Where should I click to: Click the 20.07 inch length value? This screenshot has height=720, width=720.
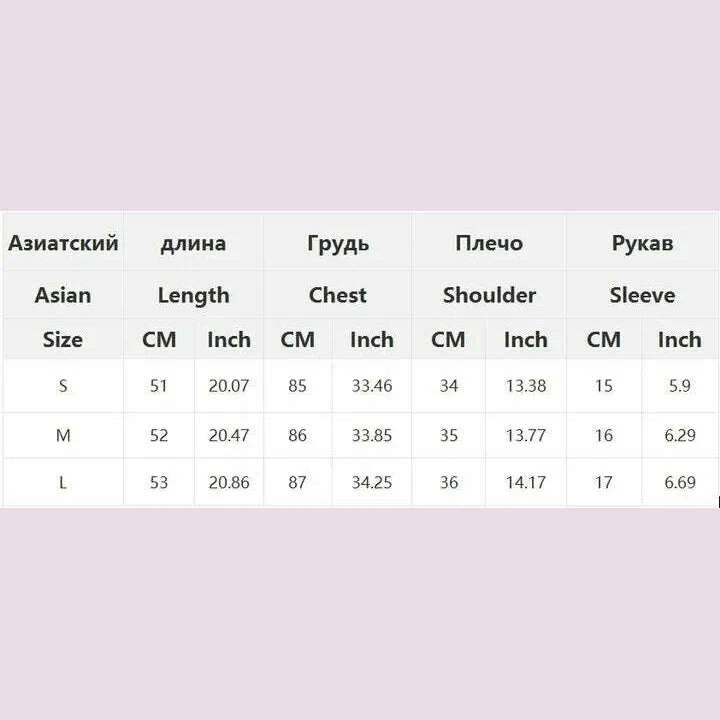pos(228,386)
